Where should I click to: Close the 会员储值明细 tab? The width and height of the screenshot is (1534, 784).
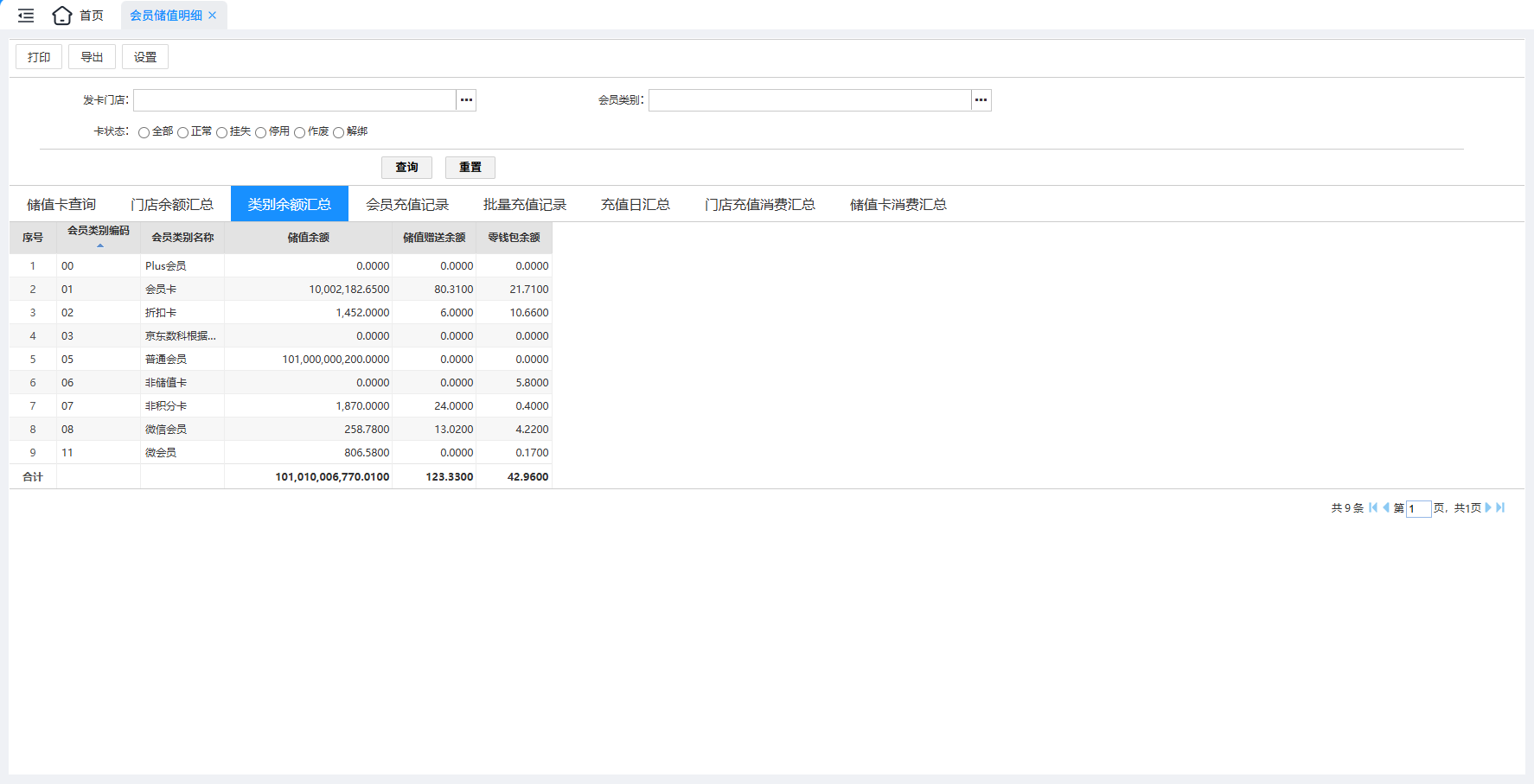tap(213, 16)
